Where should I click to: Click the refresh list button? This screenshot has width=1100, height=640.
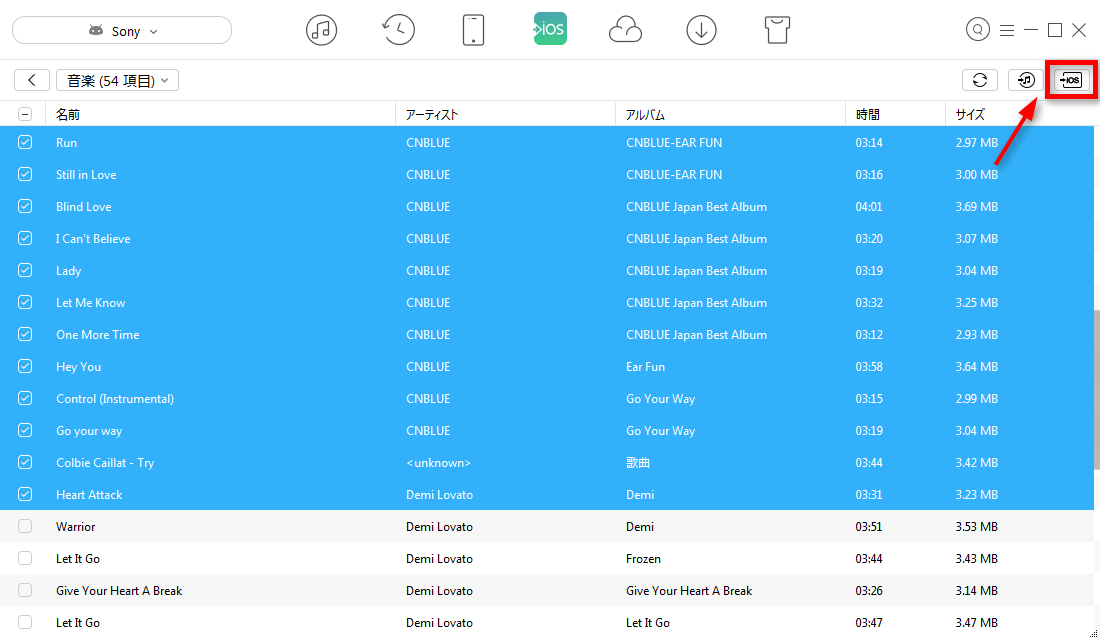click(980, 80)
